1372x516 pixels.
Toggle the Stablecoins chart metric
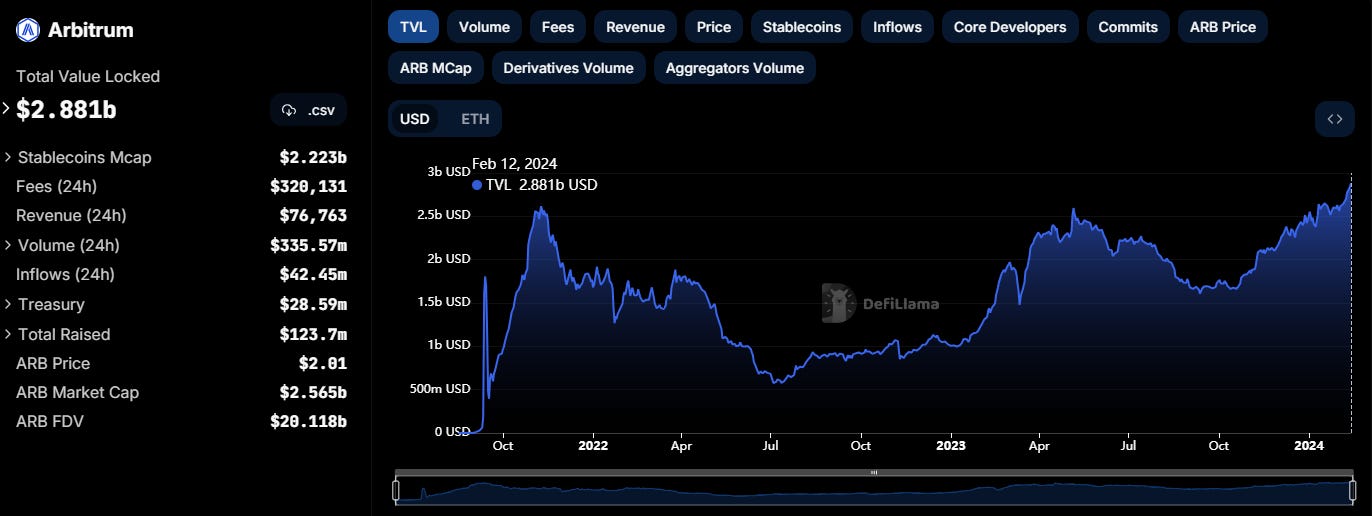802,27
